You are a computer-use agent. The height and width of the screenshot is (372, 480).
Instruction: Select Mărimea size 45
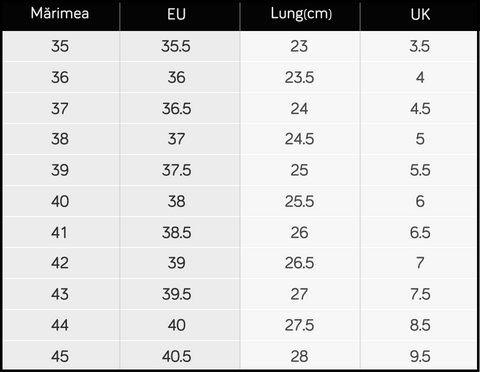pos(60,356)
